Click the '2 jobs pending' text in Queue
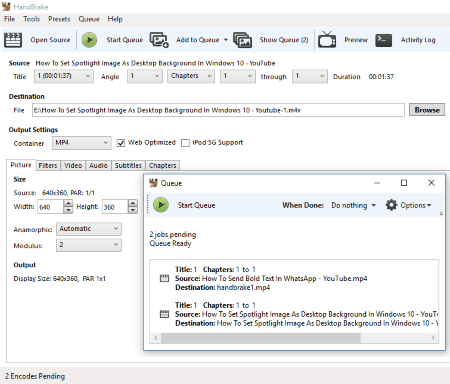Image resolution: width=450 pixels, height=384 pixels. coord(173,234)
